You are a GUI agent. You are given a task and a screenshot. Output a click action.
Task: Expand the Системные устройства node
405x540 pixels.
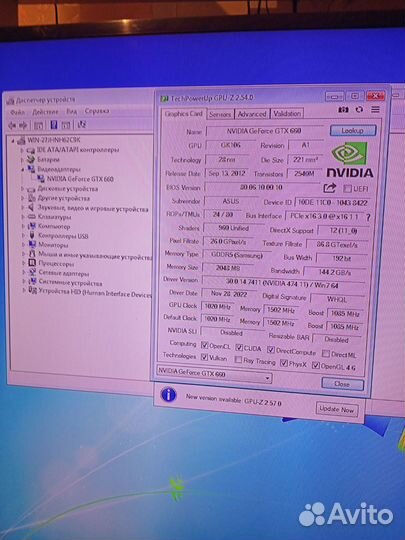click(x=24, y=281)
